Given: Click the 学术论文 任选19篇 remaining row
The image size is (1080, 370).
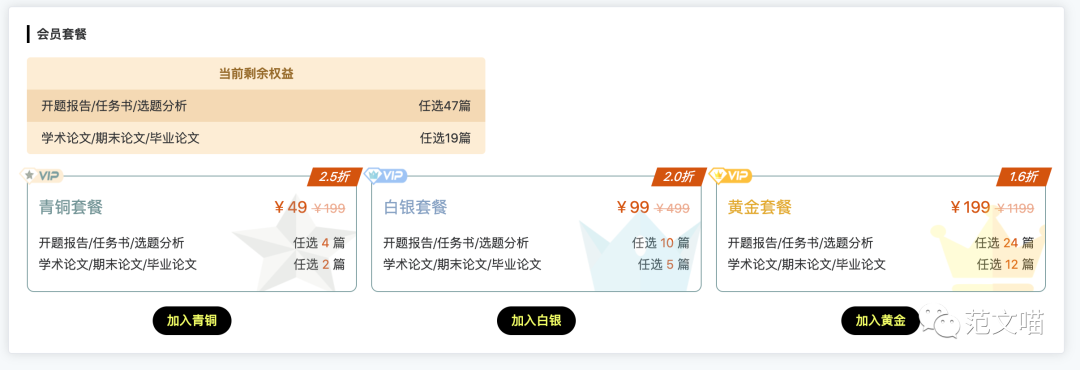Looking at the screenshot, I should (256, 138).
